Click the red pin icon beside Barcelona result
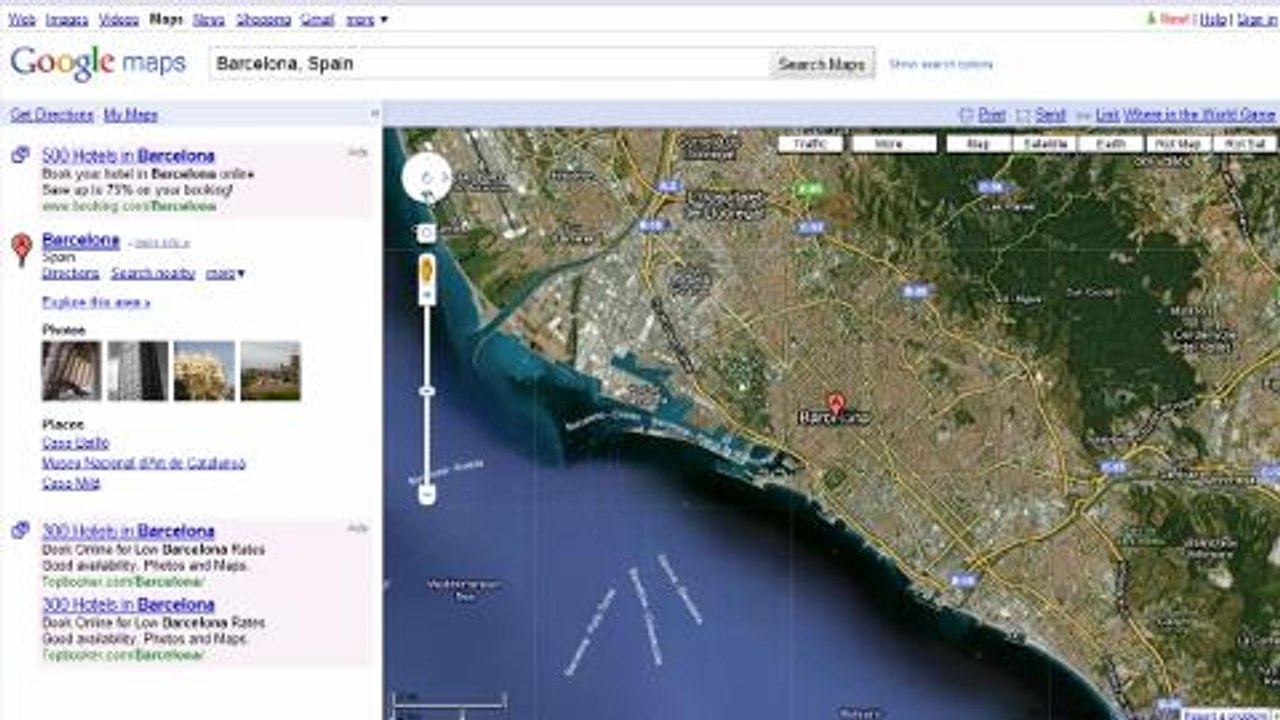The image size is (1280, 720). (22, 249)
